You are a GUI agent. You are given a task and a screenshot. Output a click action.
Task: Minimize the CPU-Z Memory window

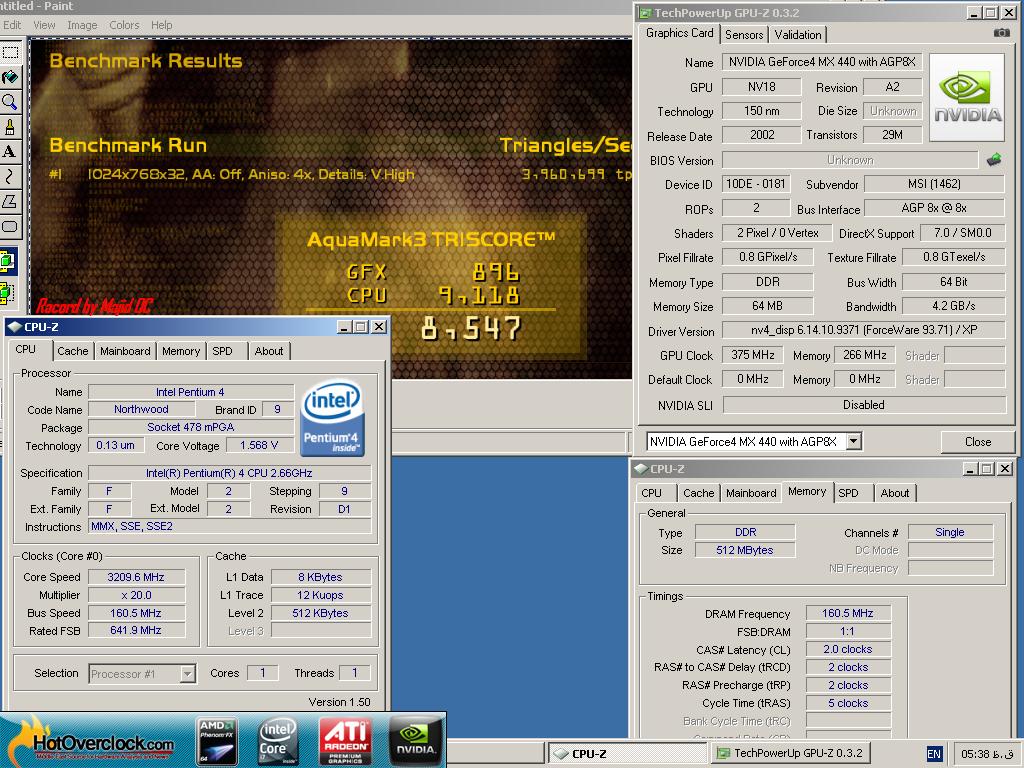coord(970,469)
